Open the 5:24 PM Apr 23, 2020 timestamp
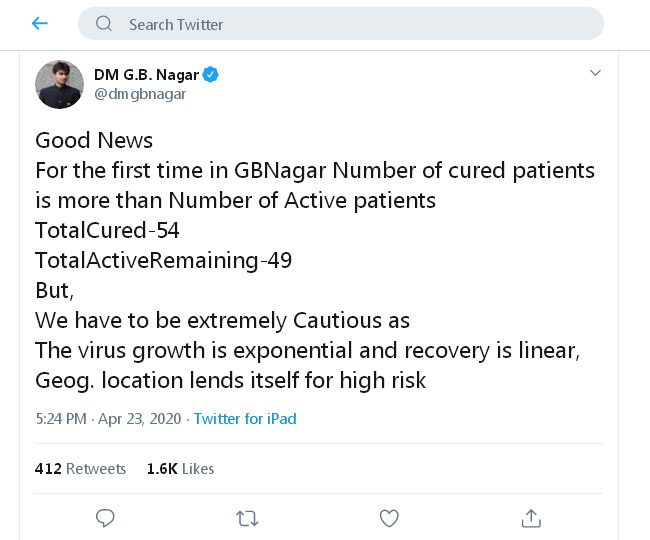 pyautogui.click(x=108, y=418)
